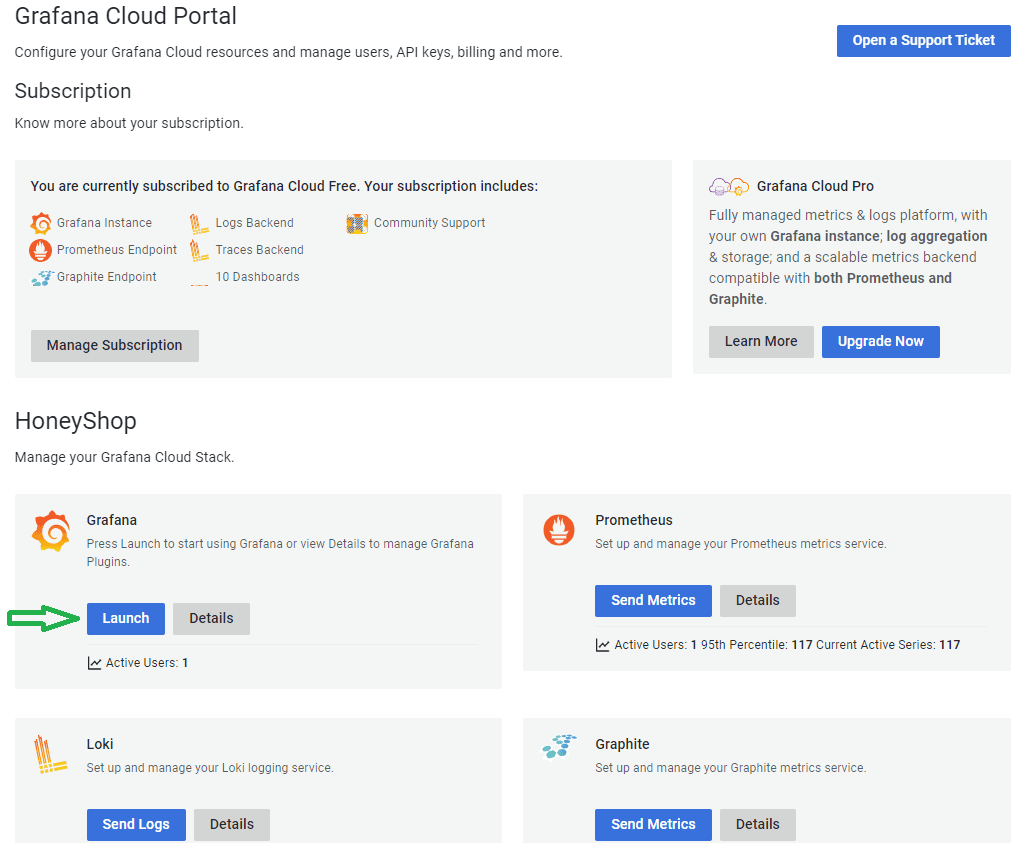Click the Traces Backend icon
Image resolution: width=1017 pixels, height=845 pixels.
[x=199, y=250]
